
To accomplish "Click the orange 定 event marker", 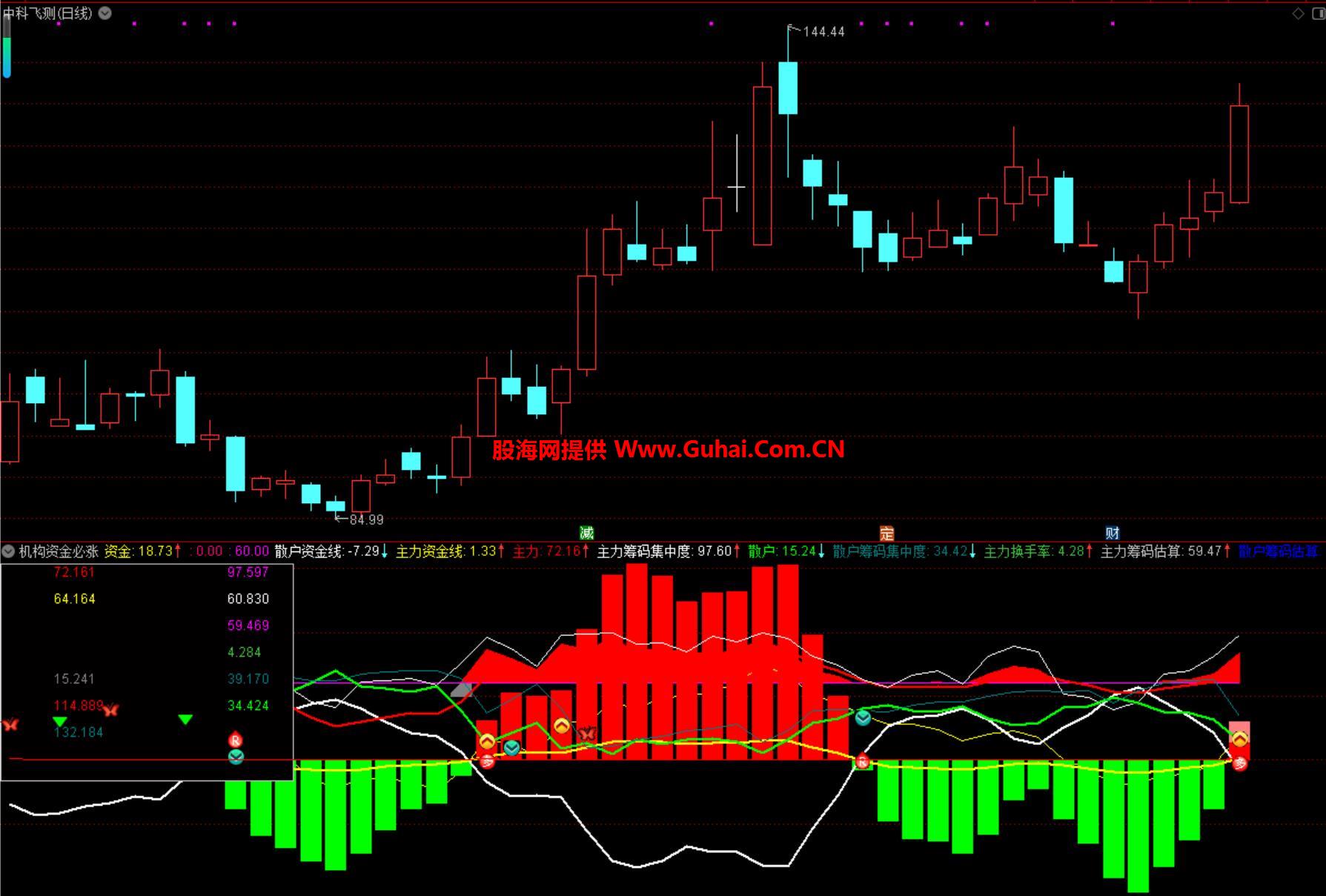I will (886, 533).
